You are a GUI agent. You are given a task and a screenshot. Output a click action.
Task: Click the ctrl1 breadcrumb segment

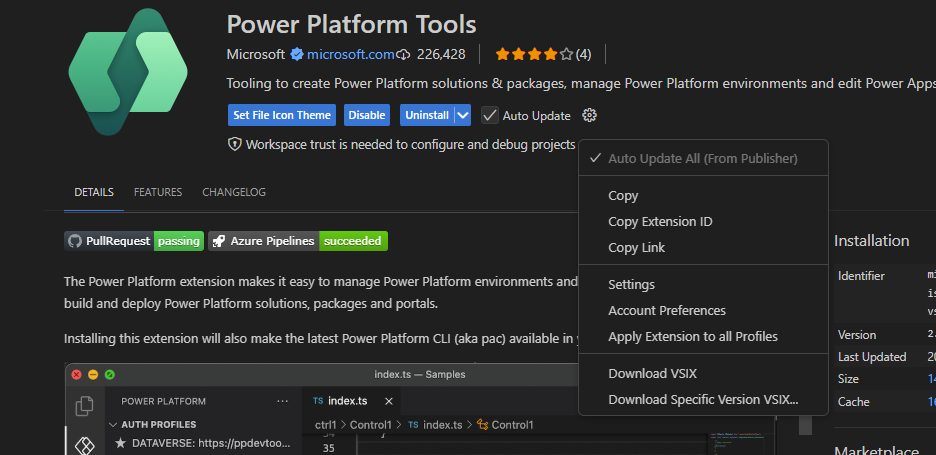tap(326, 425)
